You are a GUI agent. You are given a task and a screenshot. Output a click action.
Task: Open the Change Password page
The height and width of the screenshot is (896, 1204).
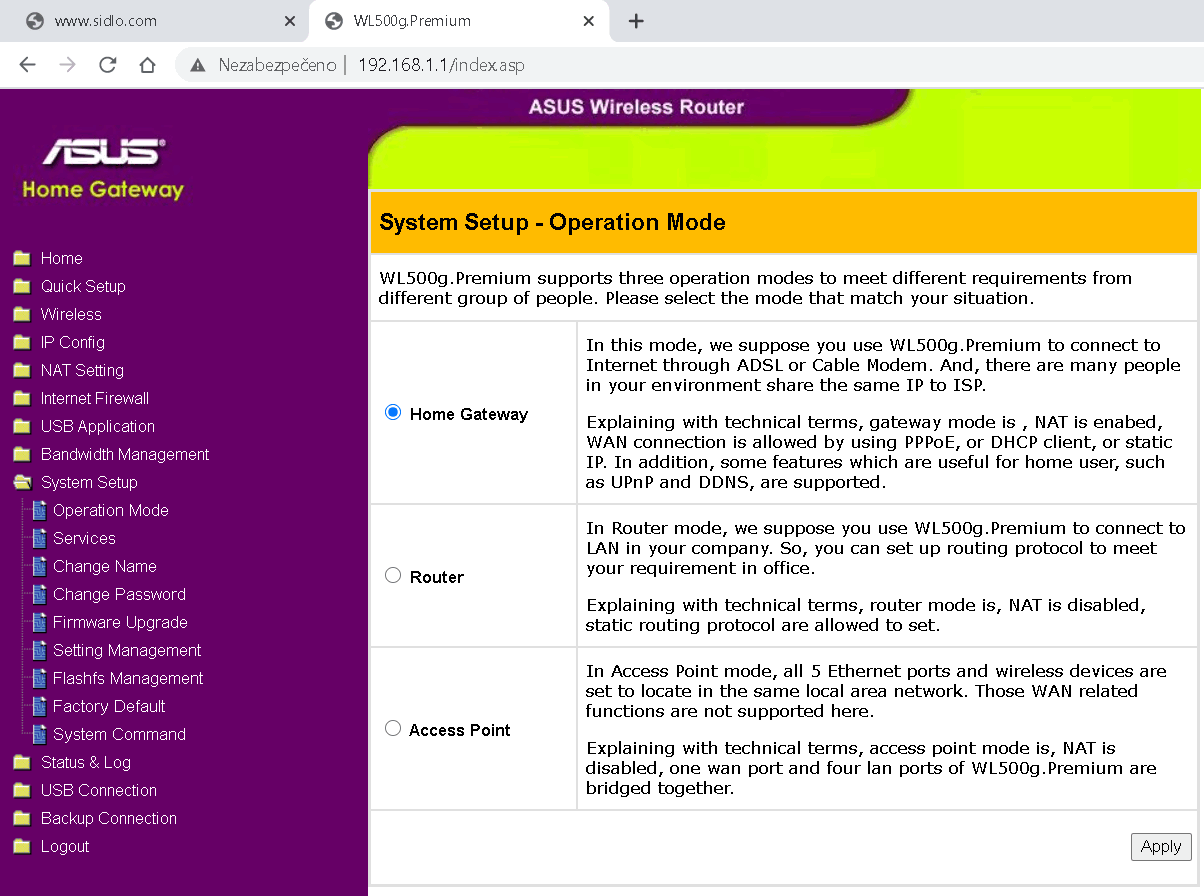coord(119,594)
